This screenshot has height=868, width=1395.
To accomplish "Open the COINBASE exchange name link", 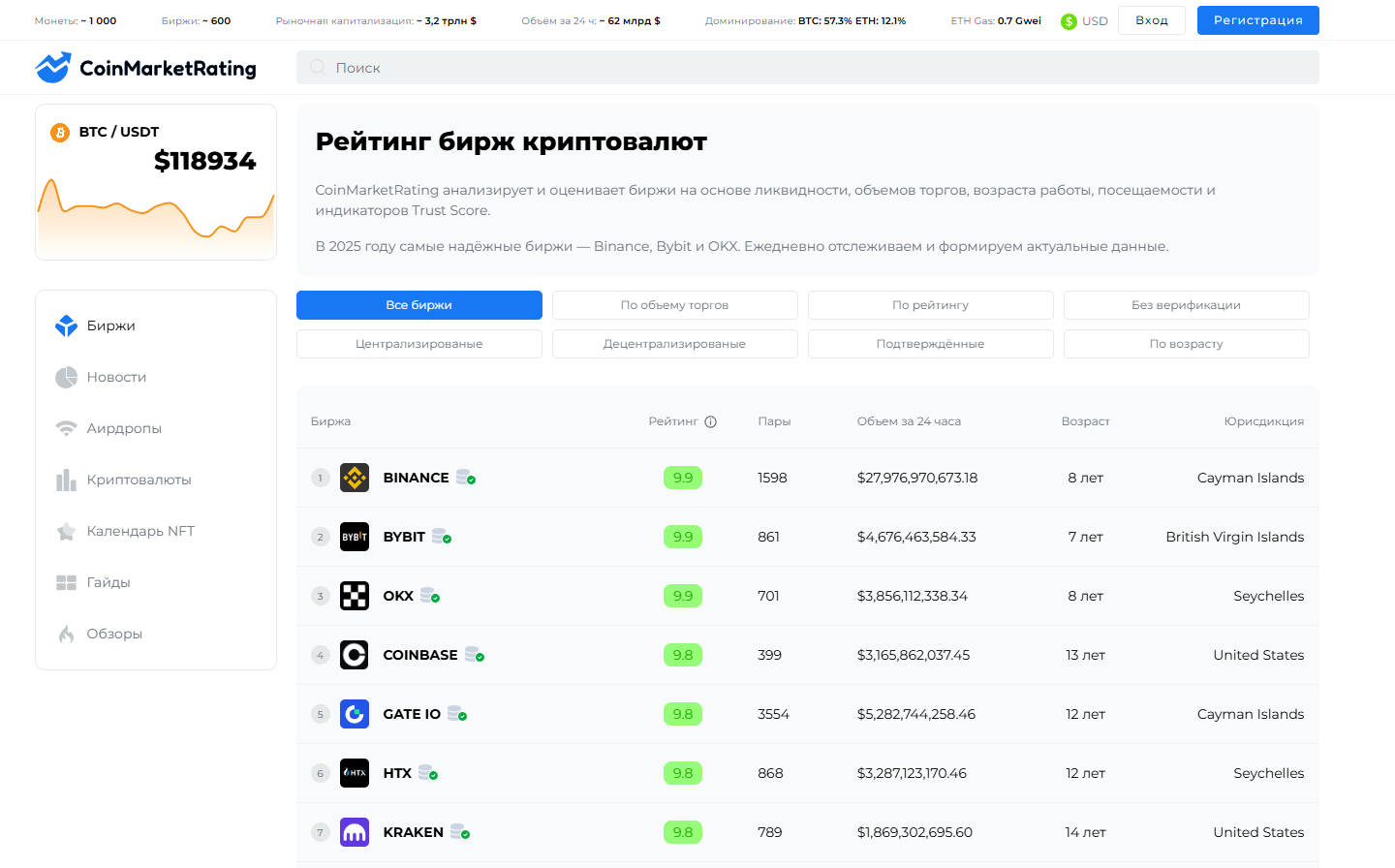I will [420, 655].
